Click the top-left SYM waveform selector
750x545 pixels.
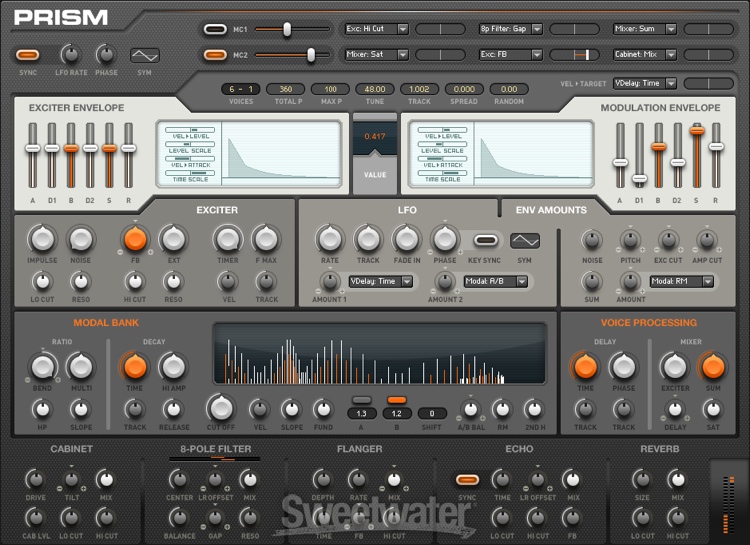(x=145, y=56)
